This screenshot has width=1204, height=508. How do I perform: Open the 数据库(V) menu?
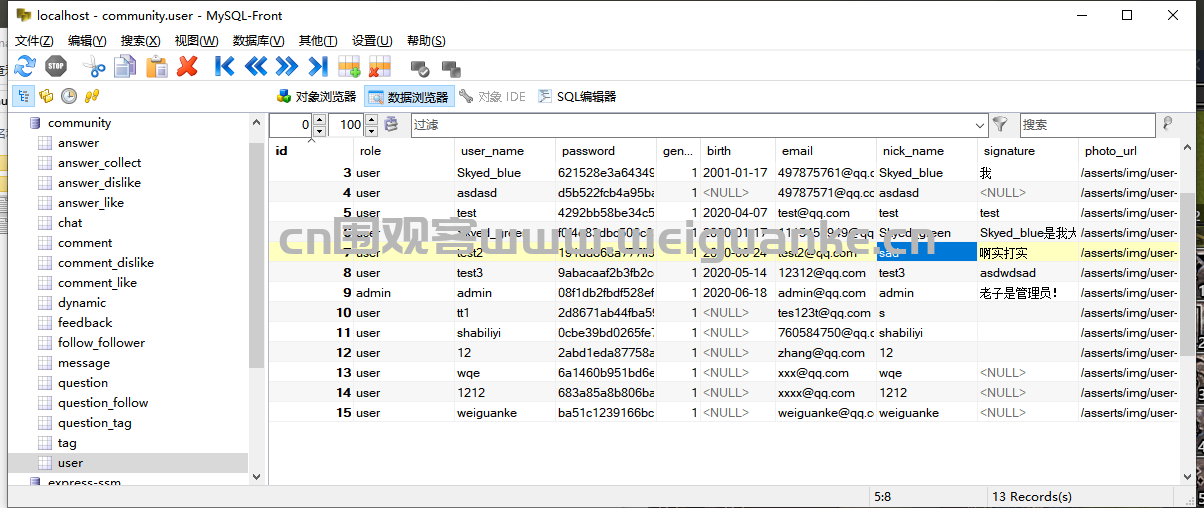[x=258, y=41]
